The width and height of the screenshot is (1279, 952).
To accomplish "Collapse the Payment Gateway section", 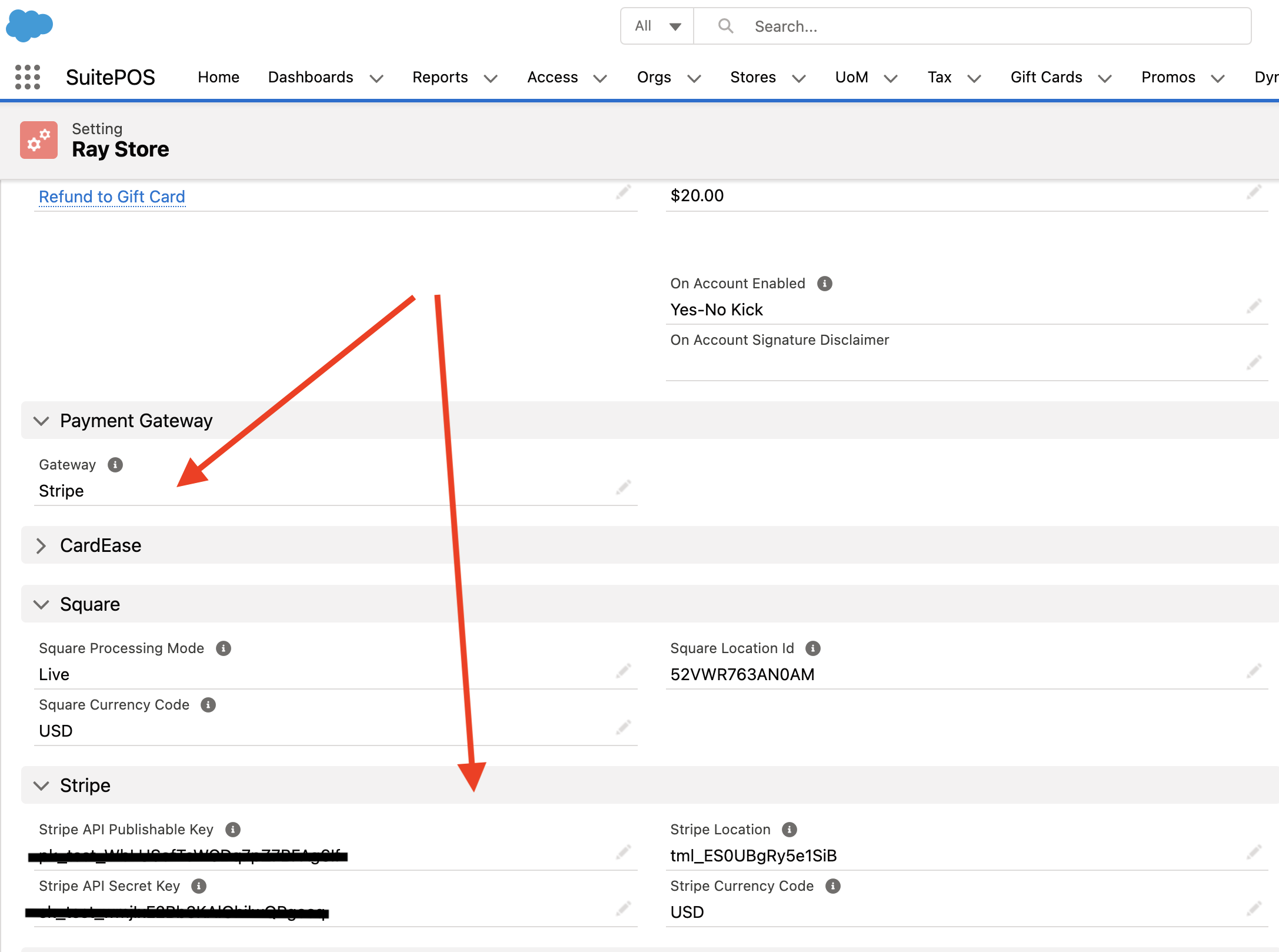I will (41, 421).
